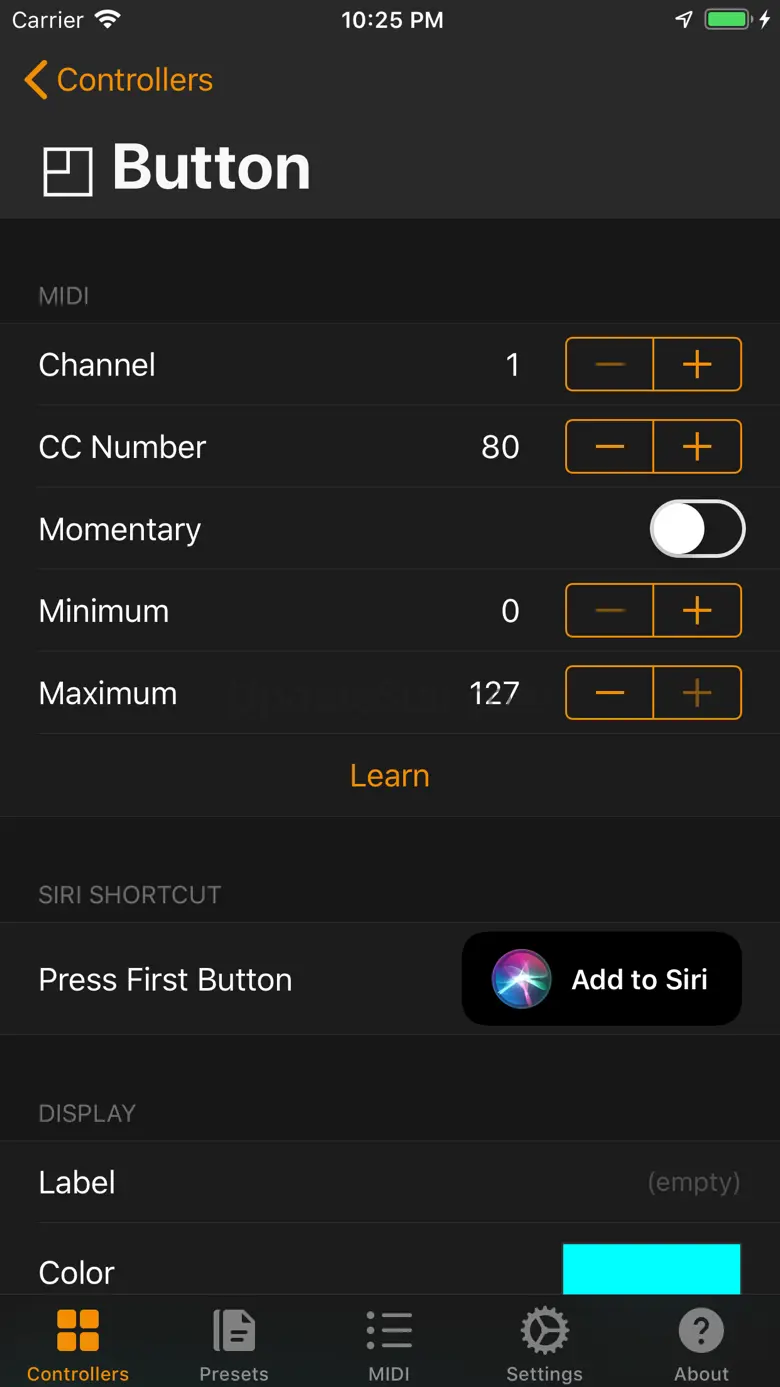Open the About question mark tab
The height and width of the screenshot is (1387, 780).
click(x=701, y=1332)
